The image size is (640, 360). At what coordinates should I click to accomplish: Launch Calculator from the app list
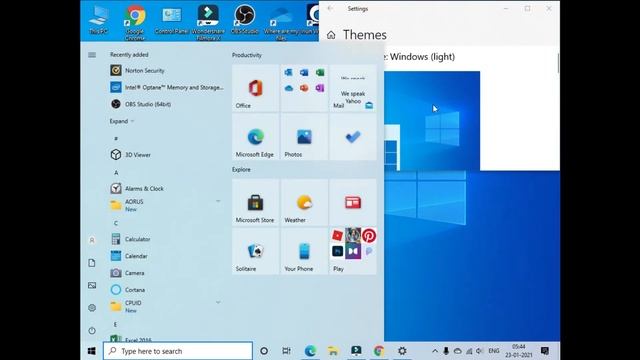pos(167,239)
